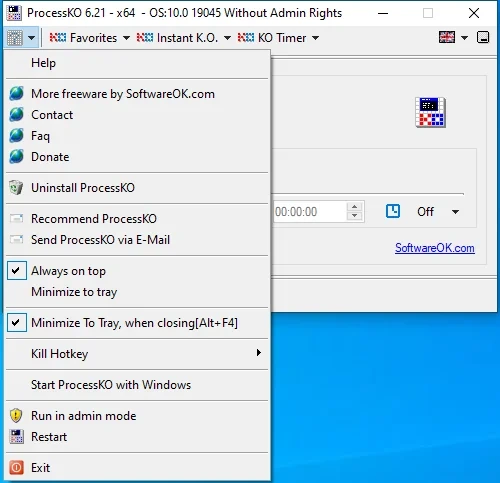The height and width of the screenshot is (483, 500).
Task: Click the language flag icon
Action: (x=447, y=37)
